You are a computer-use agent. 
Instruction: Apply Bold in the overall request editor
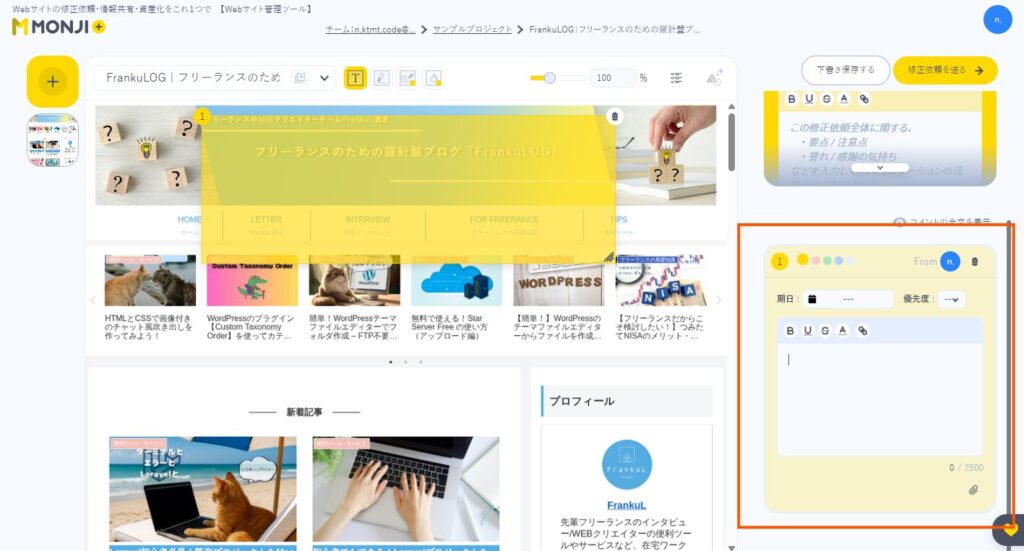[792, 99]
